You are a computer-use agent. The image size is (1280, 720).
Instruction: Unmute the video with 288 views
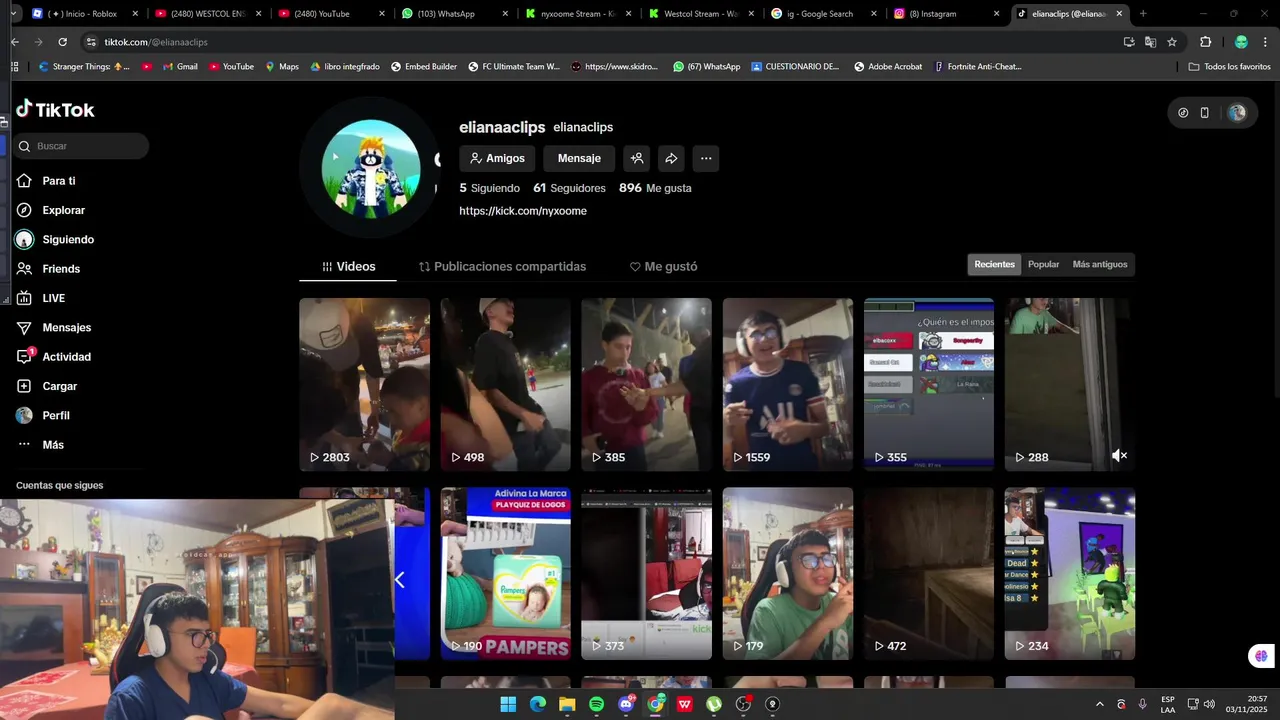pos(1119,456)
